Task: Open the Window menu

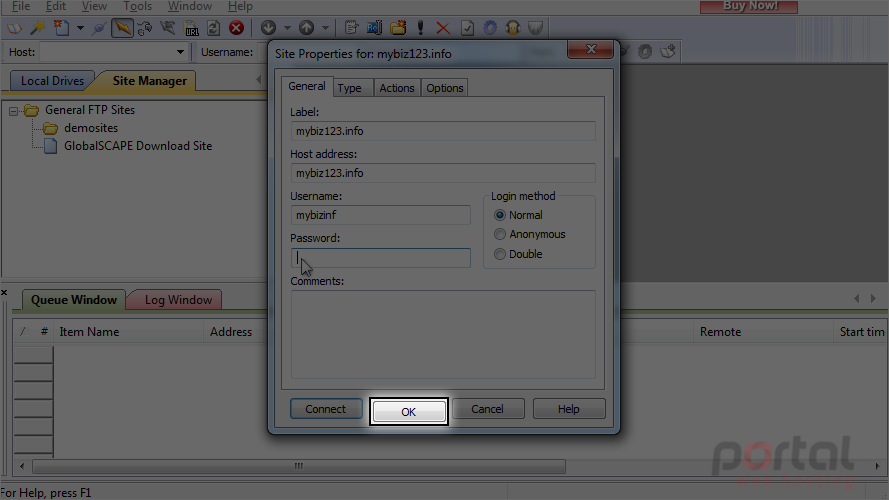Action: pyautogui.click(x=189, y=6)
